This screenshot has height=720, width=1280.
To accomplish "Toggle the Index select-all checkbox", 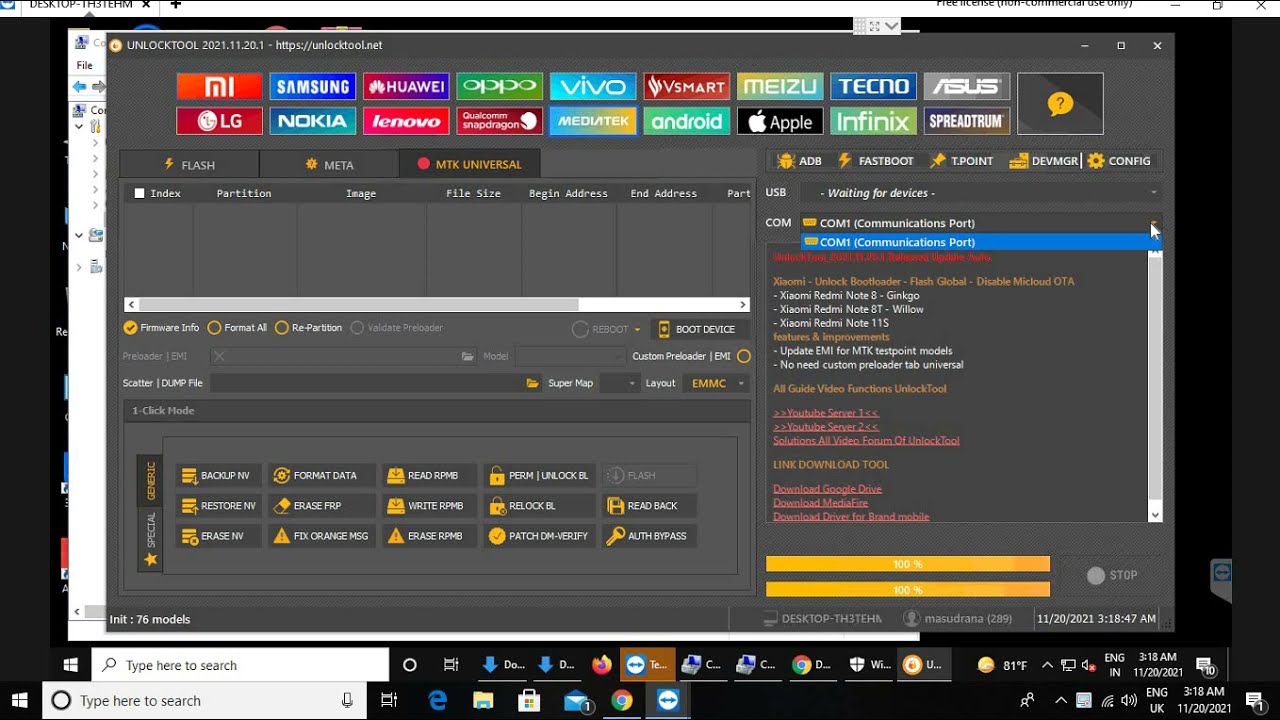I will [140, 193].
